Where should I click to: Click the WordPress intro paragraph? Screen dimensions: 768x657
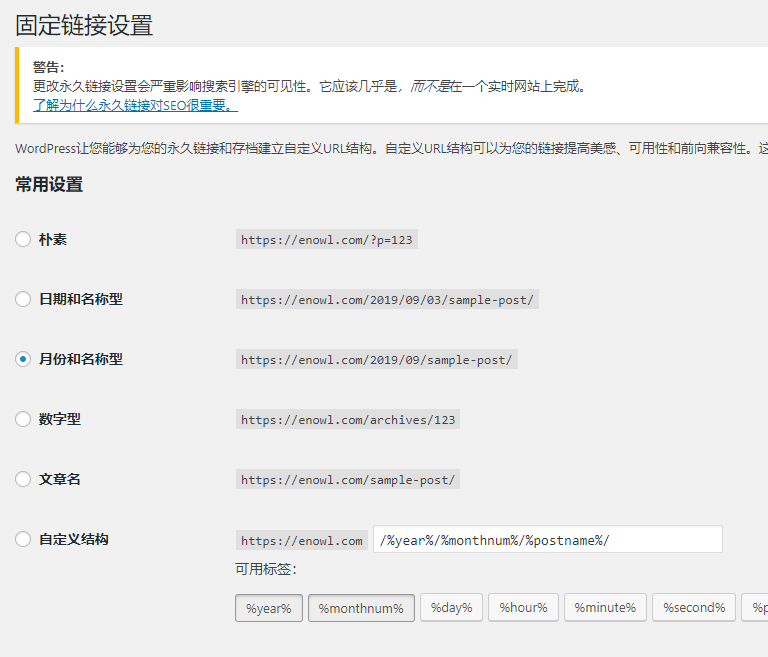coord(391,148)
